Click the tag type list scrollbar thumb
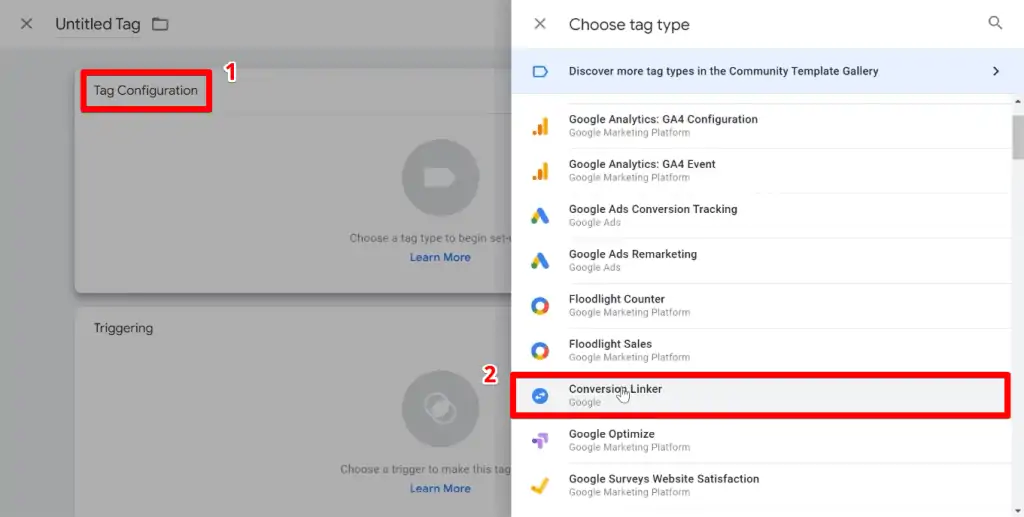The width and height of the screenshot is (1024, 517). (x=1018, y=136)
